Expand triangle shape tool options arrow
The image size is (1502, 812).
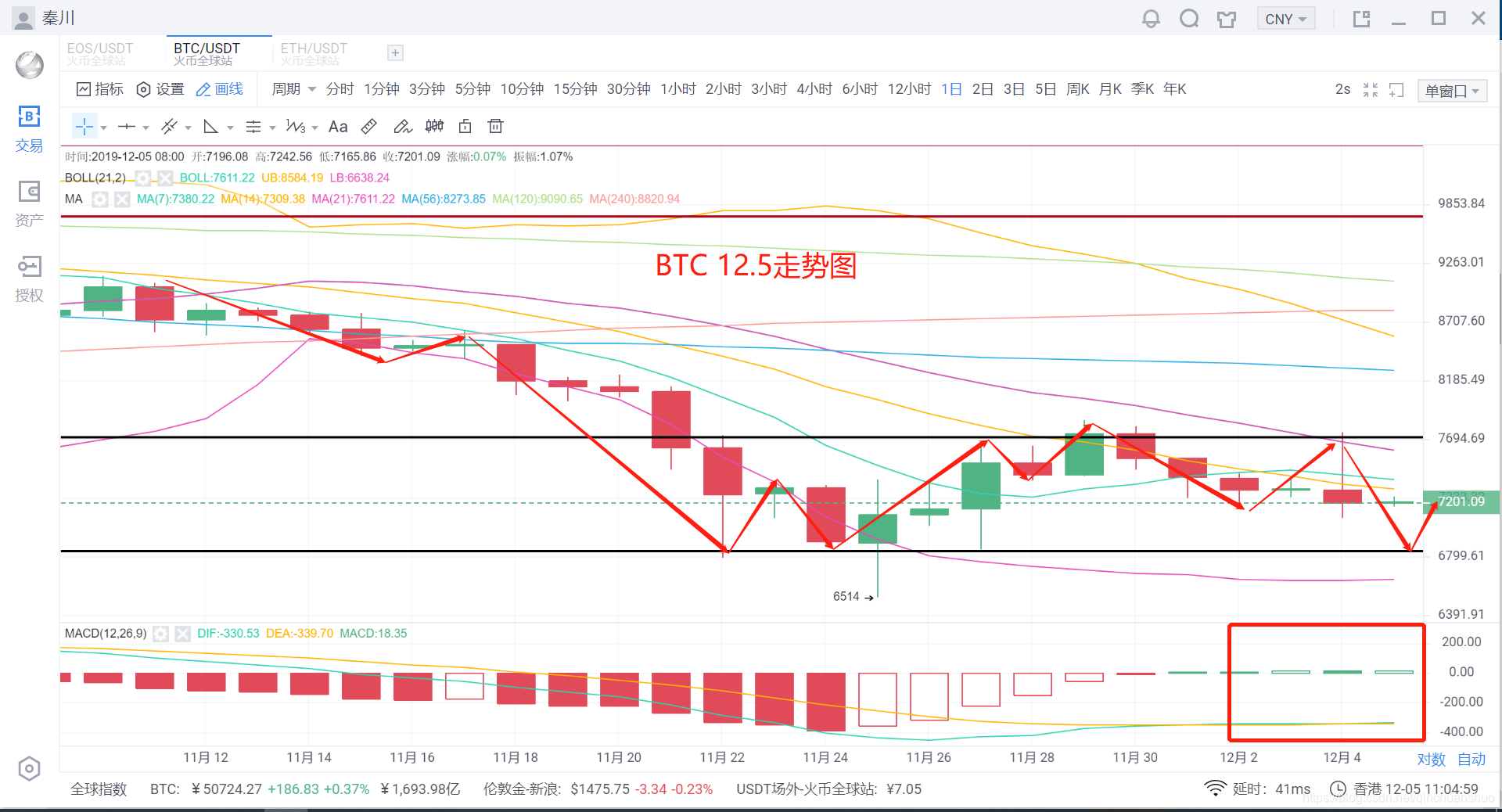point(230,128)
